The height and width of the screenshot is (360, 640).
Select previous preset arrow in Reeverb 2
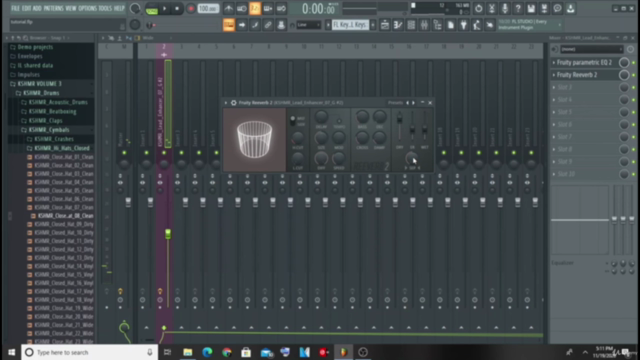click(407, 103)
